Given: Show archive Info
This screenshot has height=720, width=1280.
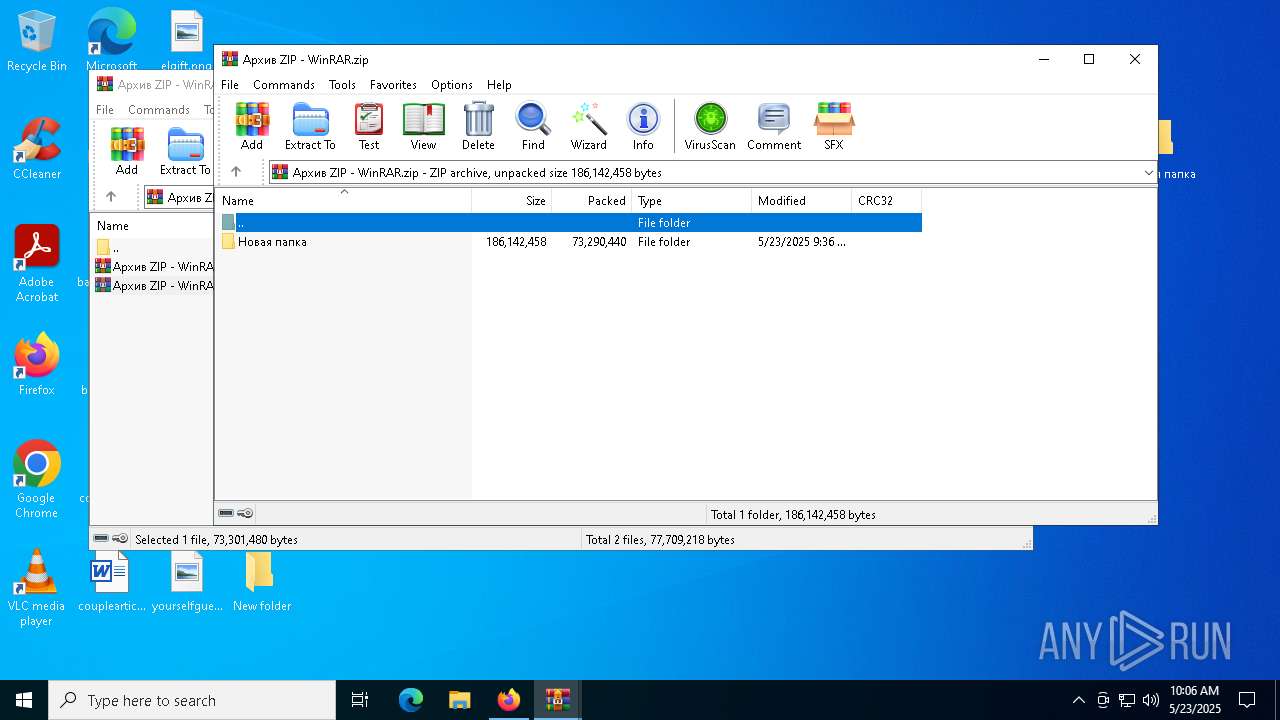Looking at the screenshot, I should pyautogui.click(x=643, y=126).
